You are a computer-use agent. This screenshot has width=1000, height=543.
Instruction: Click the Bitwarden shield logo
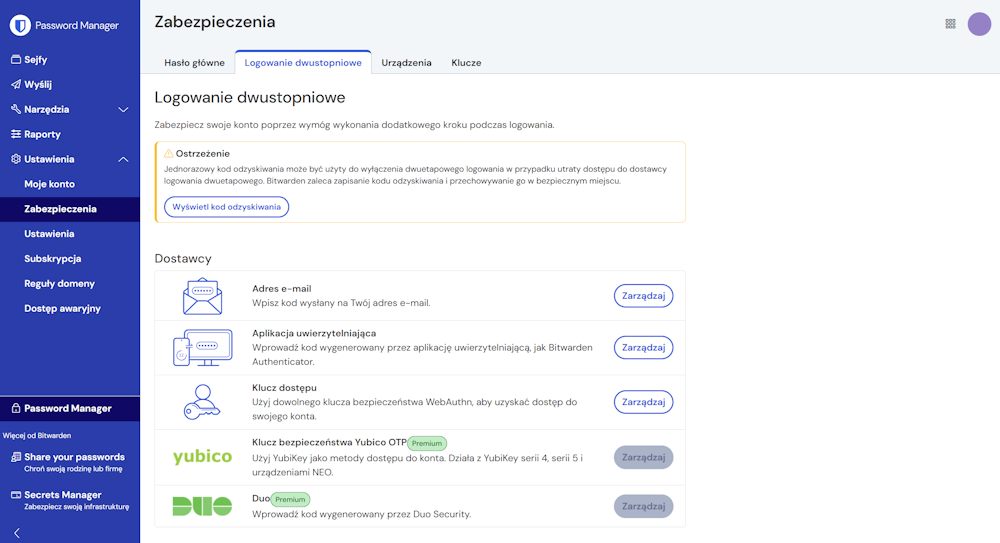tap(19, 25)
